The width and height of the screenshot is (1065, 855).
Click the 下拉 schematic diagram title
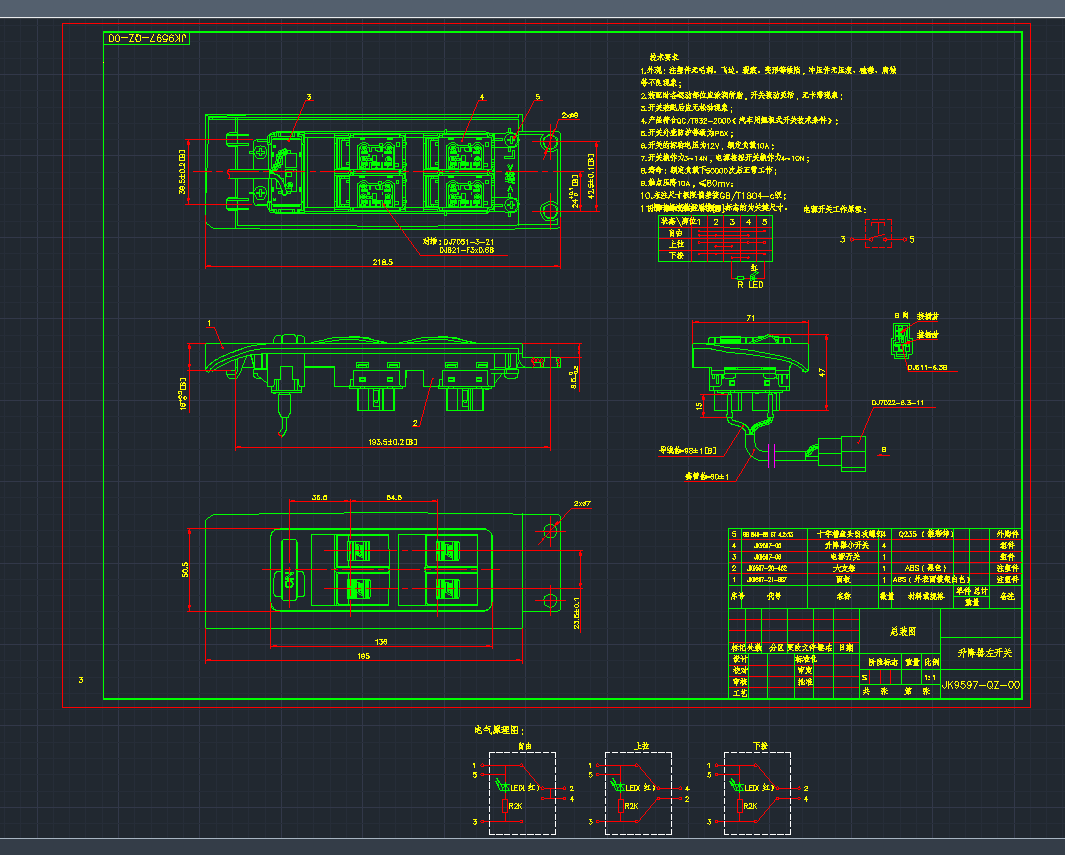[x=759, y=747]
